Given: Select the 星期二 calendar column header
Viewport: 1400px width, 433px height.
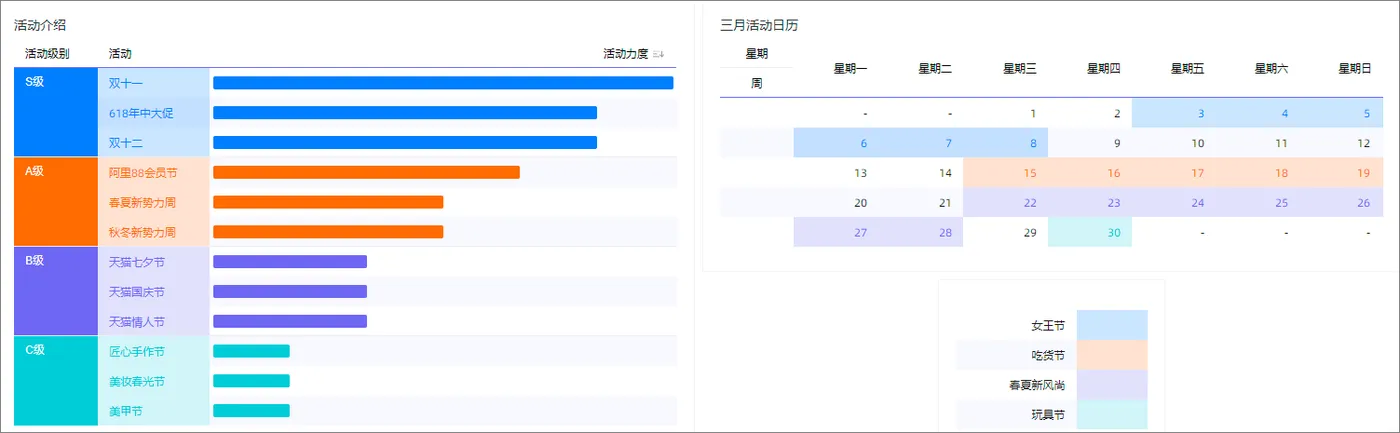Looking at the screenshot, I should point(935,68).
